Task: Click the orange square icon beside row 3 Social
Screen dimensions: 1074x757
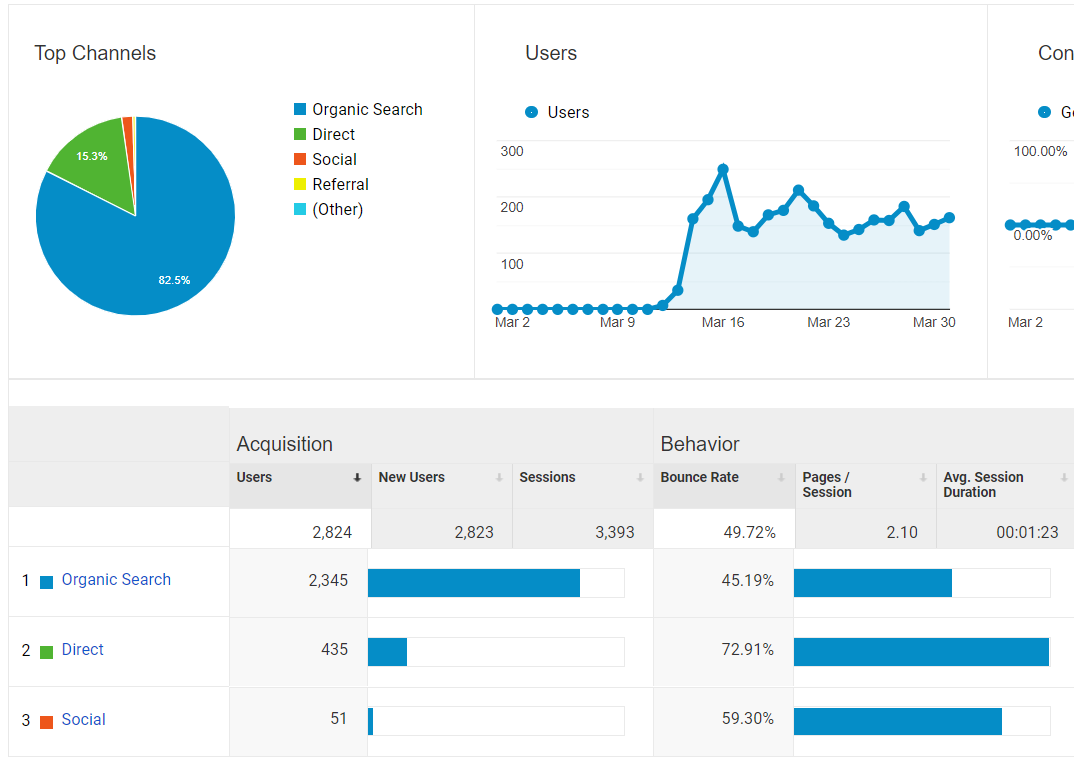Action: click(46, 719)
